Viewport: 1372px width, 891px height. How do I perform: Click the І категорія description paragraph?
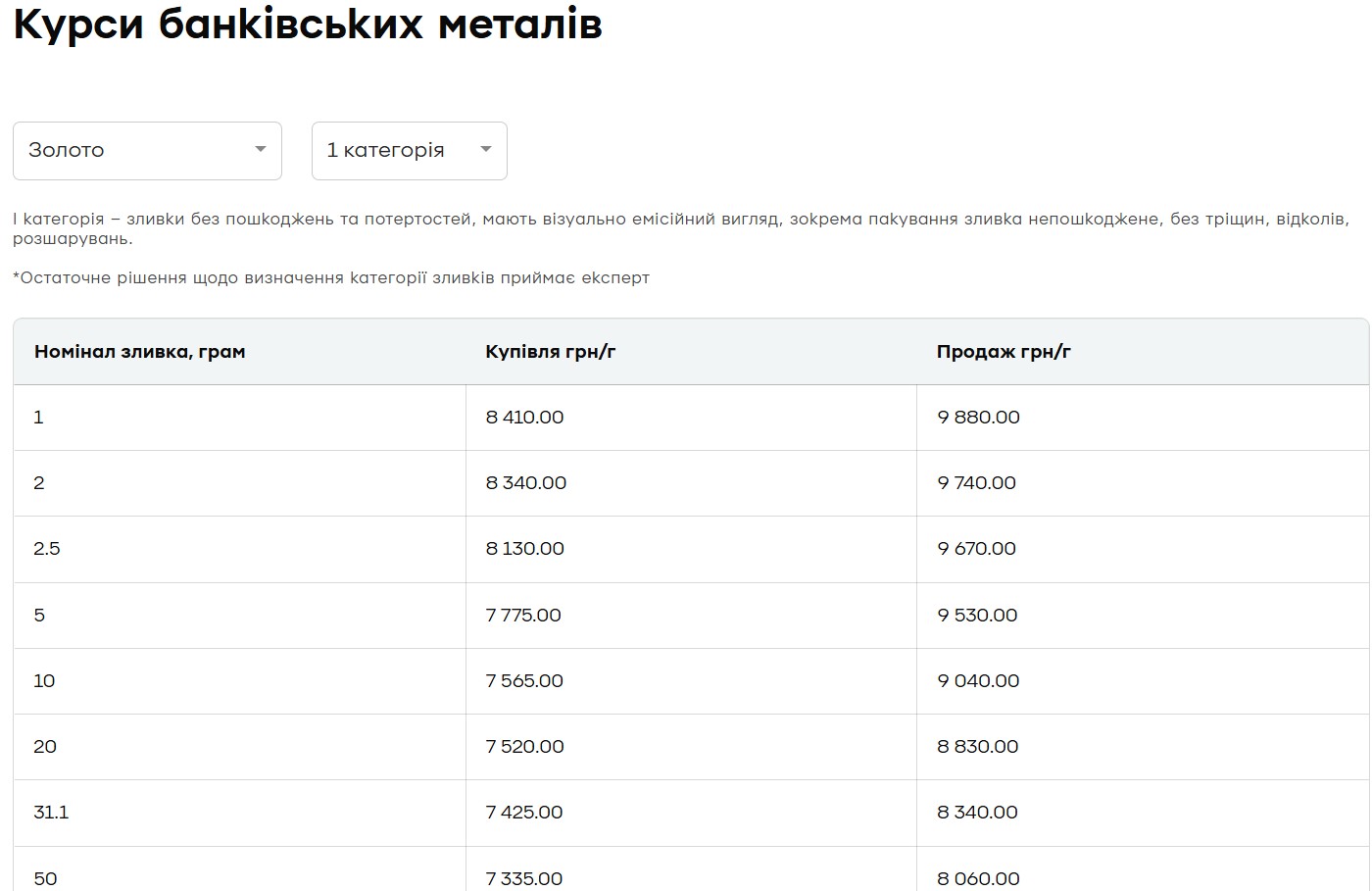681,228
